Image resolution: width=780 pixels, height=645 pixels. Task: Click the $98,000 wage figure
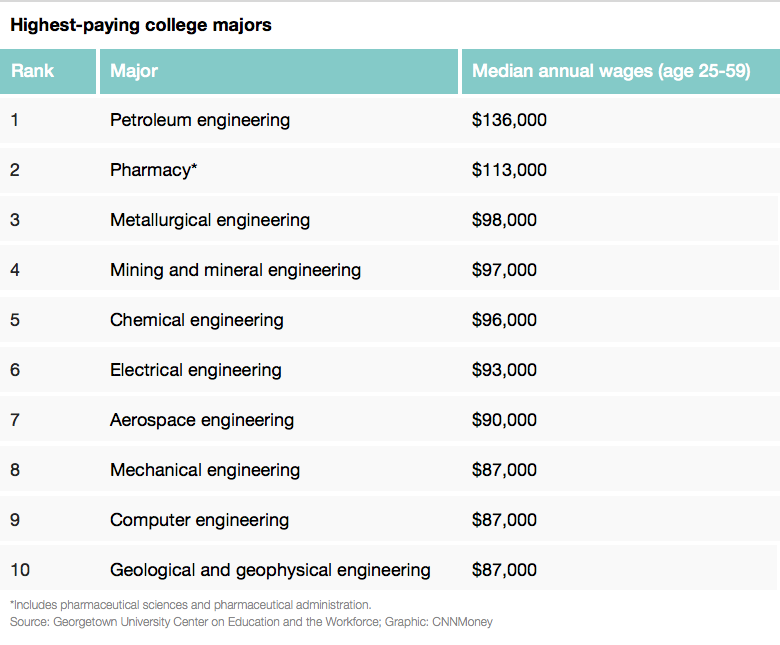pyautogui.click(x=504, y=220)
